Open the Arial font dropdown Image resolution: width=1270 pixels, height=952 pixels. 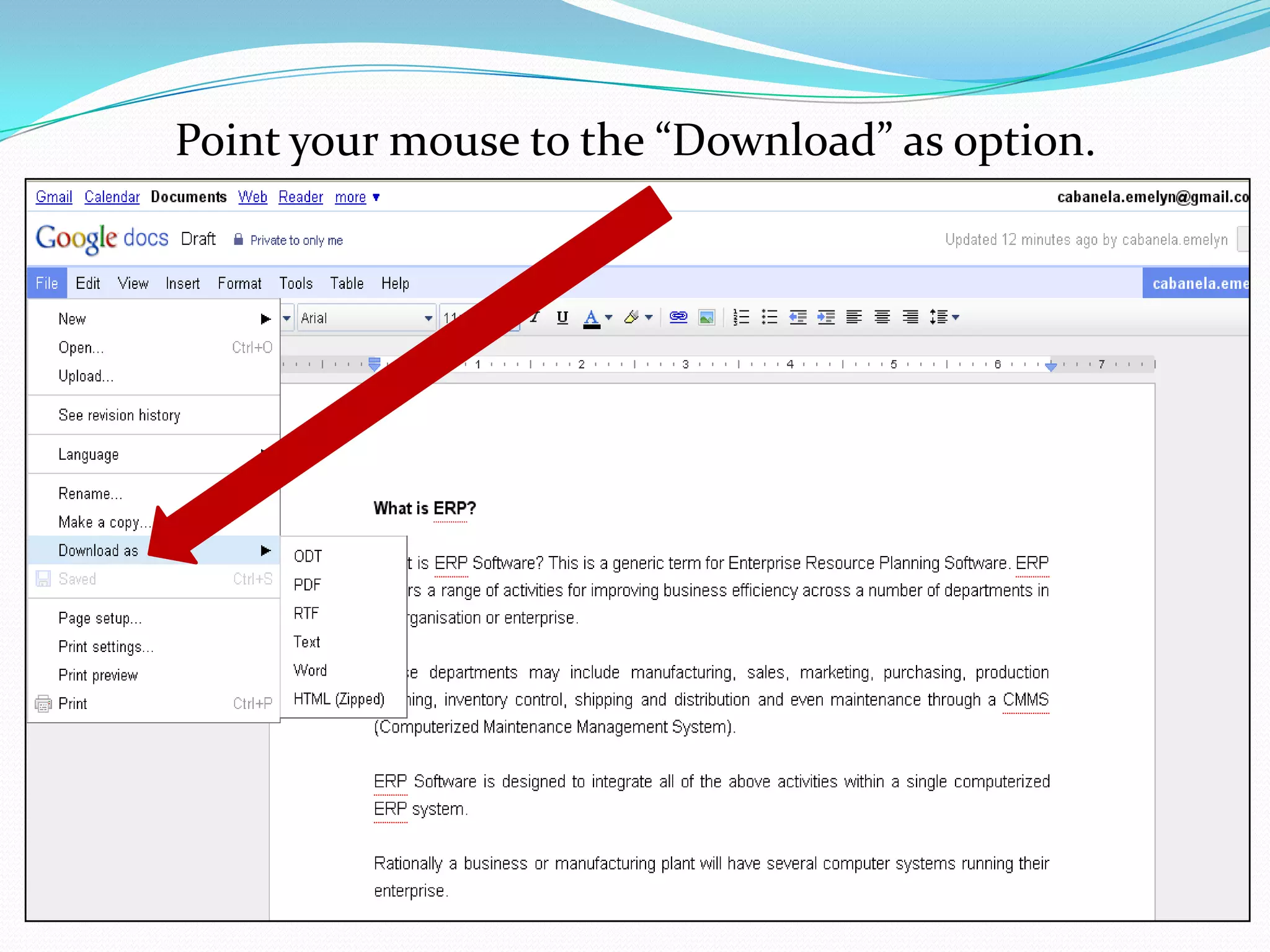click(x=366, y=318)
